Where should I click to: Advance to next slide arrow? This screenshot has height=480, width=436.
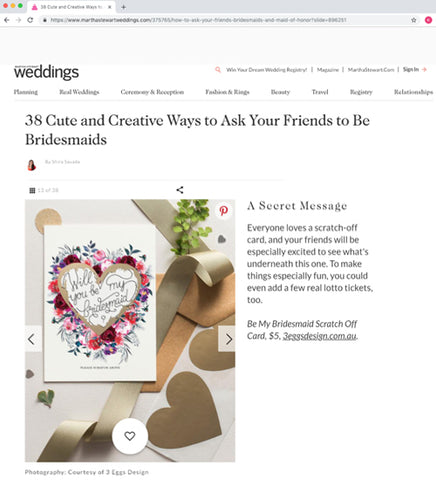[227, 339]
